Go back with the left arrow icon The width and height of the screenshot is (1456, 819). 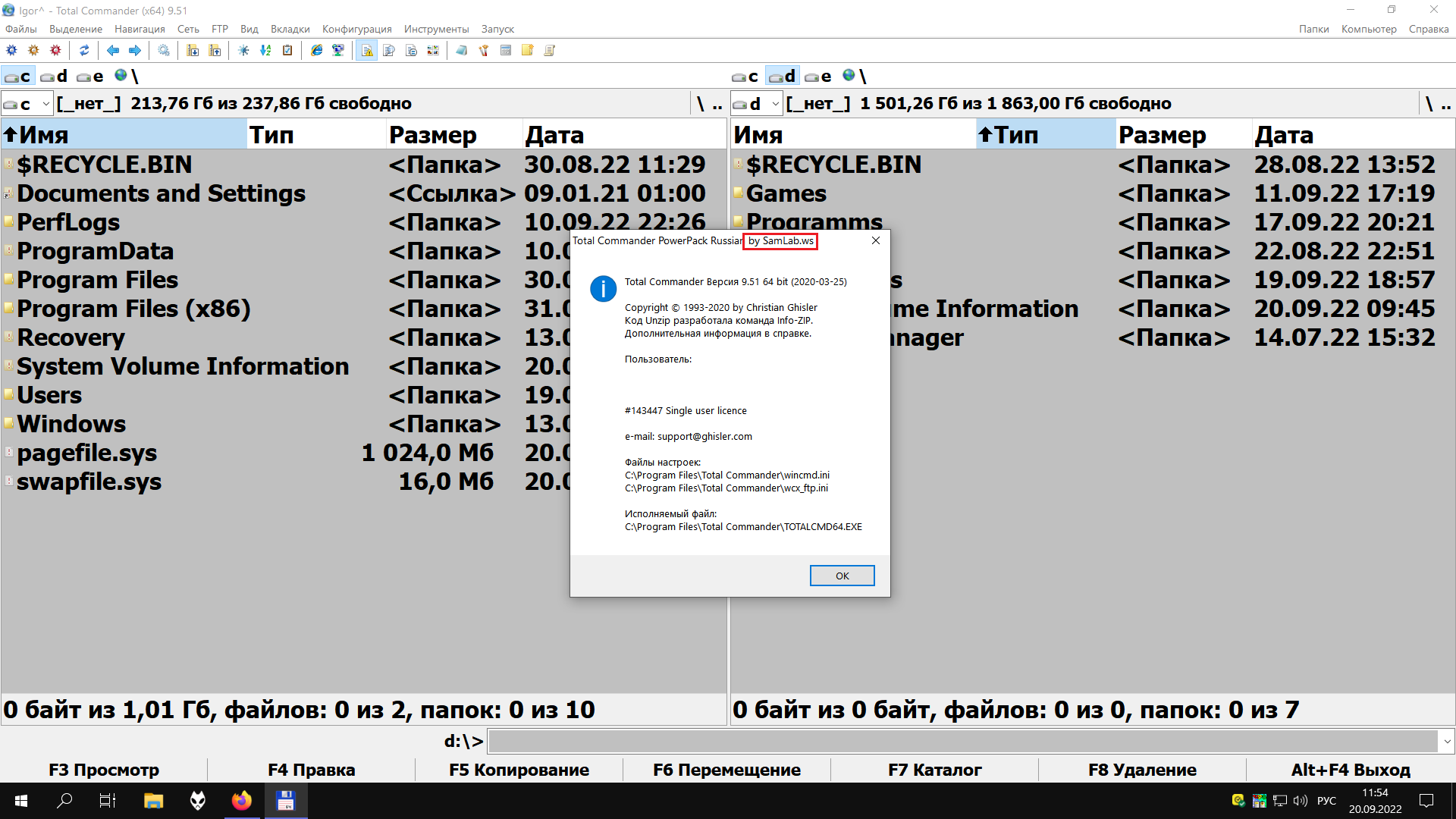113,51
